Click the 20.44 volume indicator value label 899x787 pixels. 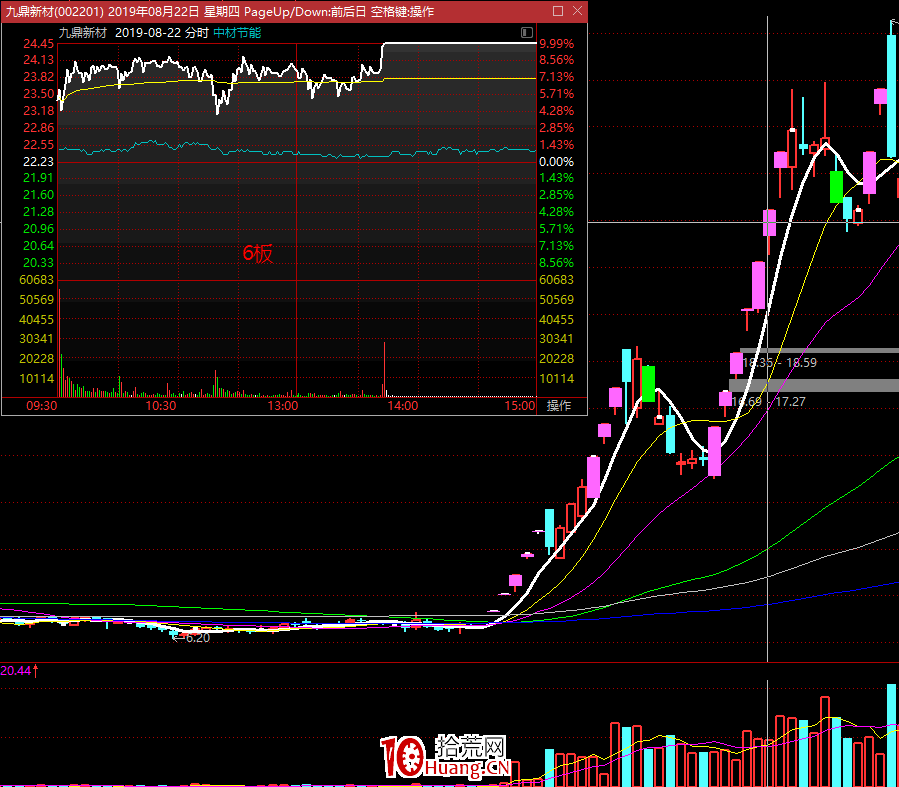pyautogui.click(x=19, y=670)
